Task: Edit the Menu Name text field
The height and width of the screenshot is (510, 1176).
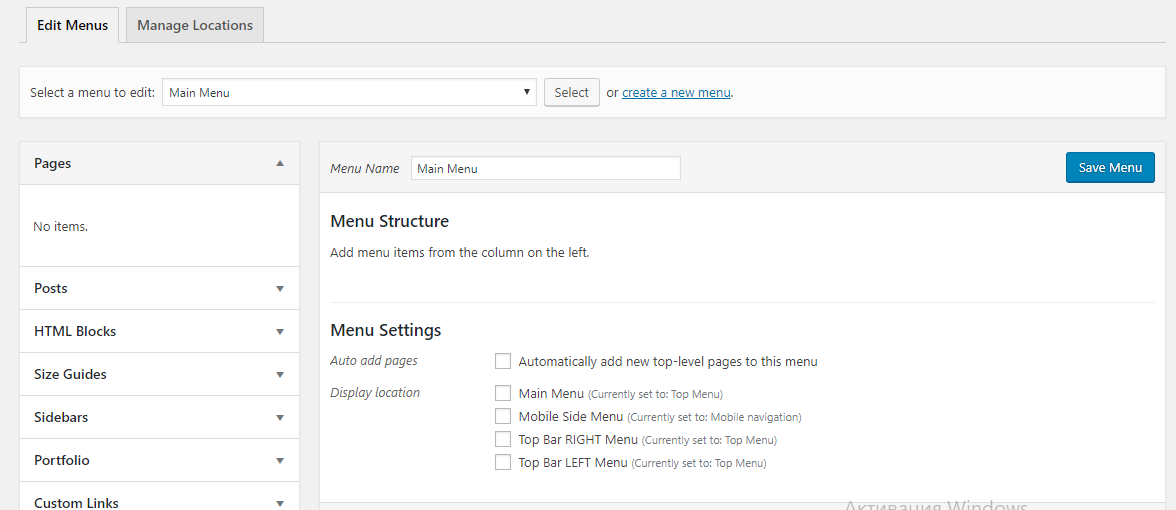Action: click(545, 168)
